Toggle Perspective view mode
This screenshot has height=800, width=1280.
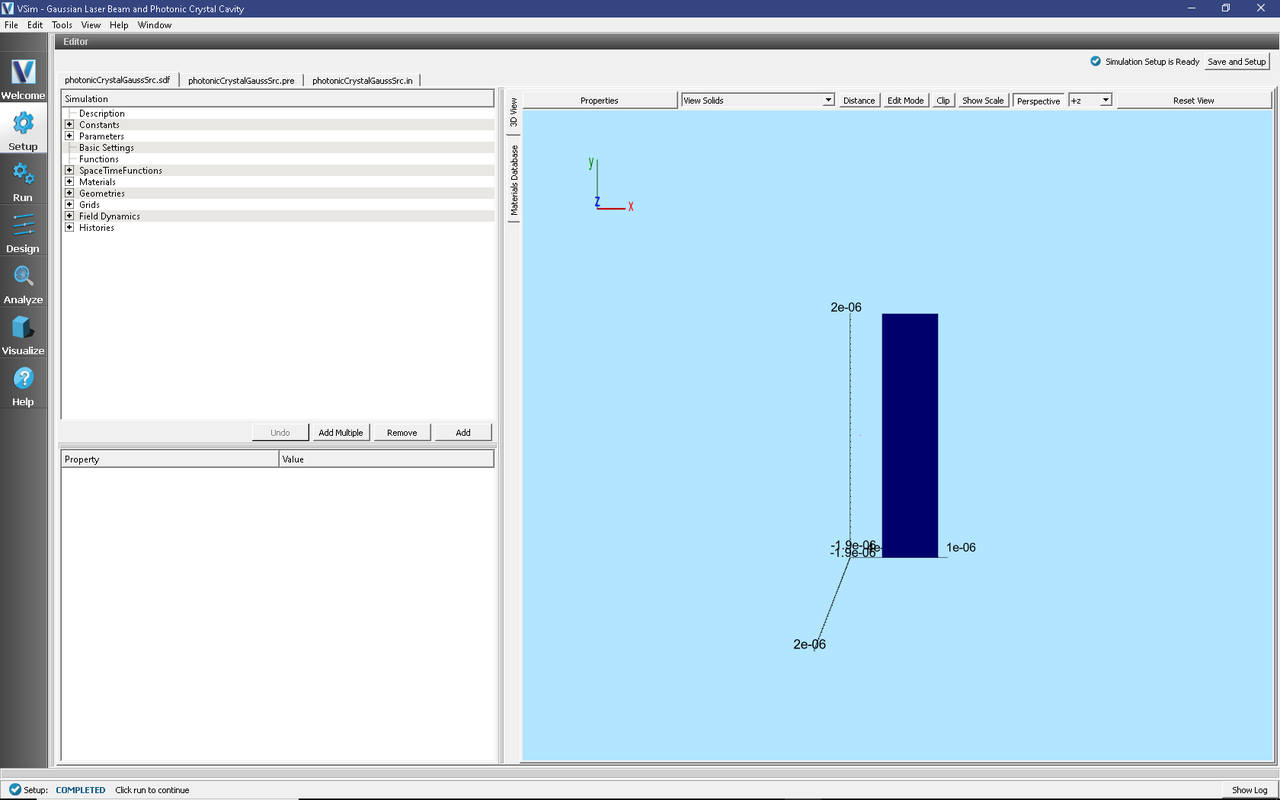click(x=1038, y=100)
